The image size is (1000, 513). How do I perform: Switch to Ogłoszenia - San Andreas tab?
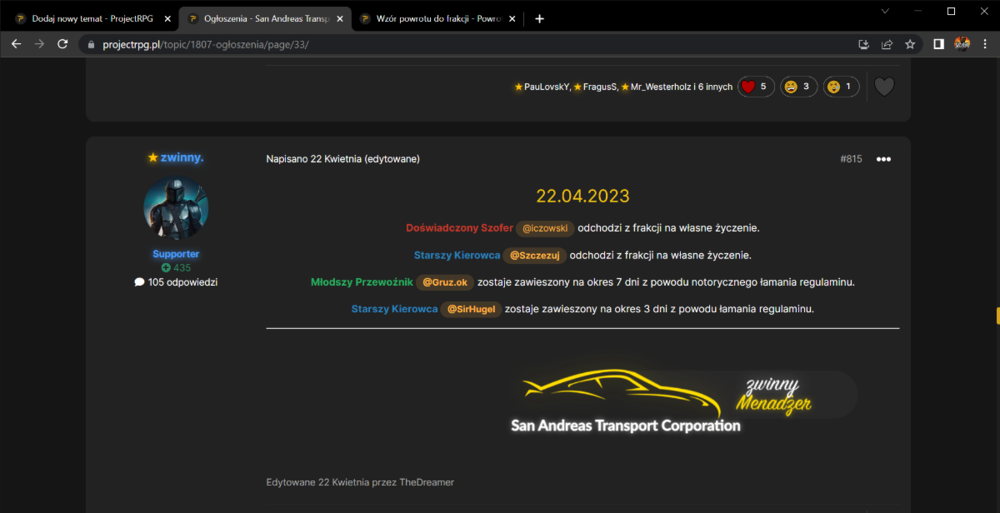coord(266,19)
